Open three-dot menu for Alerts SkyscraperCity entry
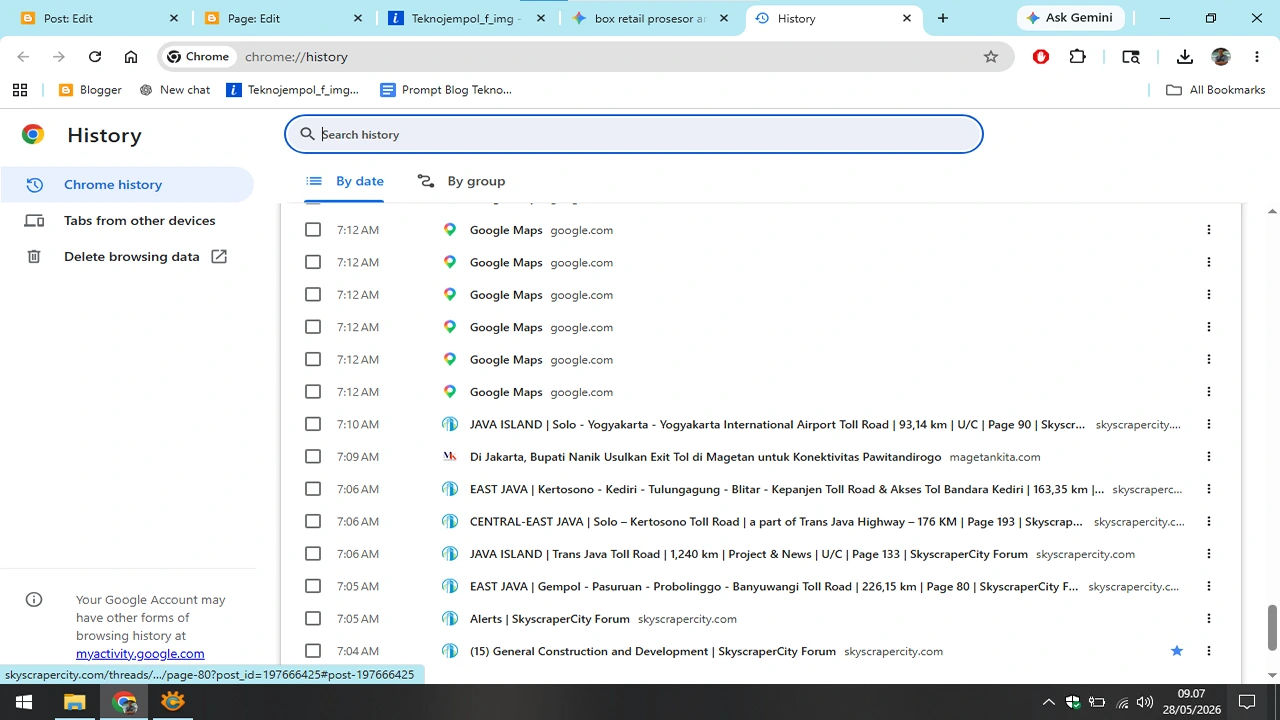1280x720 pixels. coord(1208,619)
